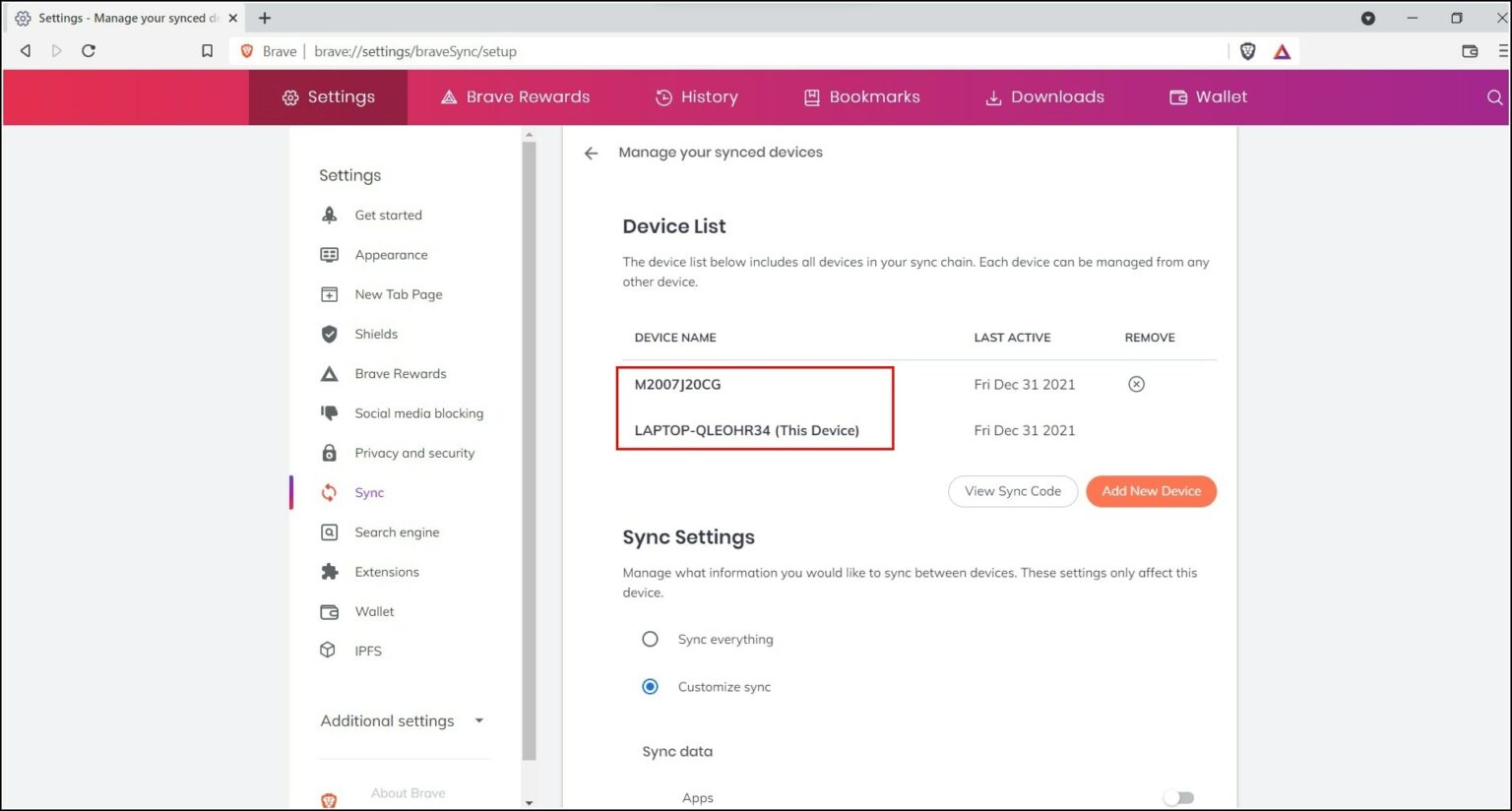Go back using the arrow near Manage synced devices
The image size is (1512, 811).
[591, 153]
